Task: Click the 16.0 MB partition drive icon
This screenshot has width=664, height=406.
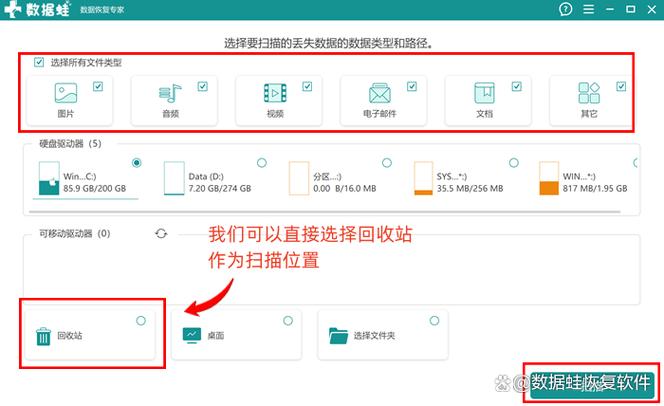Action: pos(299,178)
